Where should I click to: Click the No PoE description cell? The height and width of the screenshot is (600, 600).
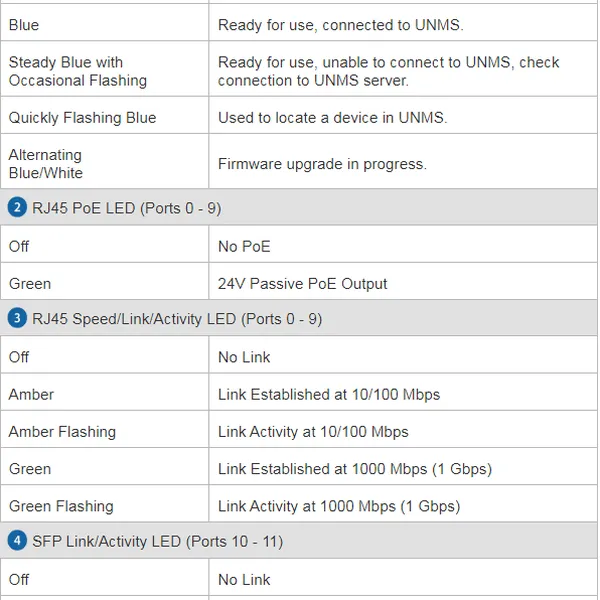coord(244,246)
